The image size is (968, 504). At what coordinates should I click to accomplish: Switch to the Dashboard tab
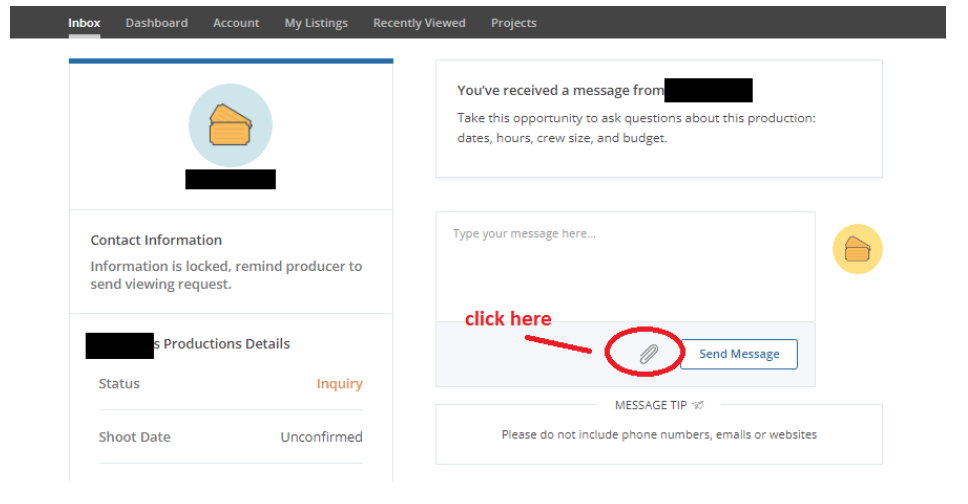[x=157, y=23]
